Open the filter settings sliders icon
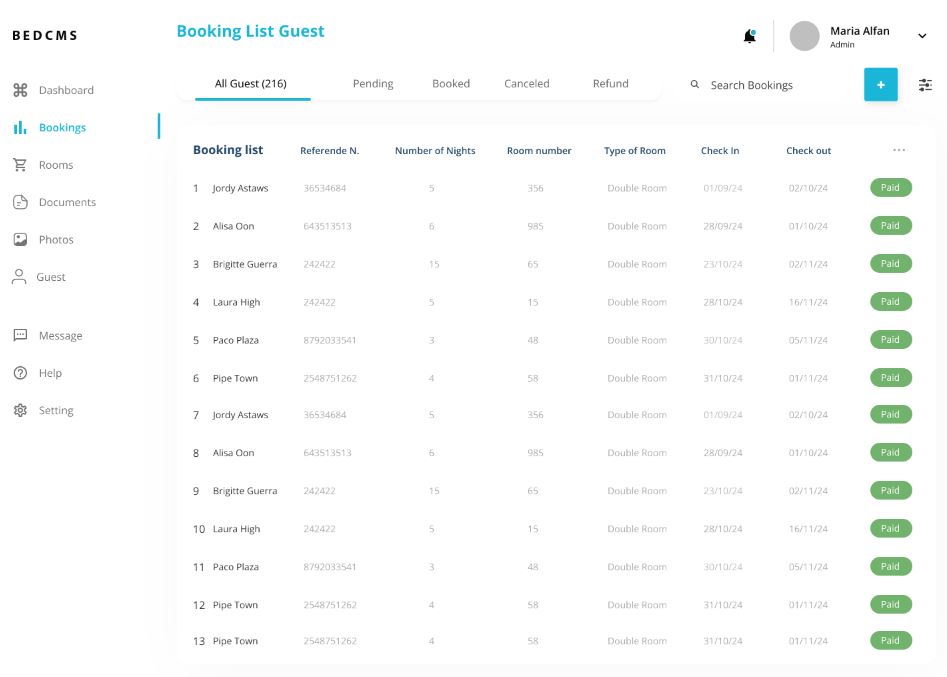Viewport: 947px width, 677px height. click(925, 85)
